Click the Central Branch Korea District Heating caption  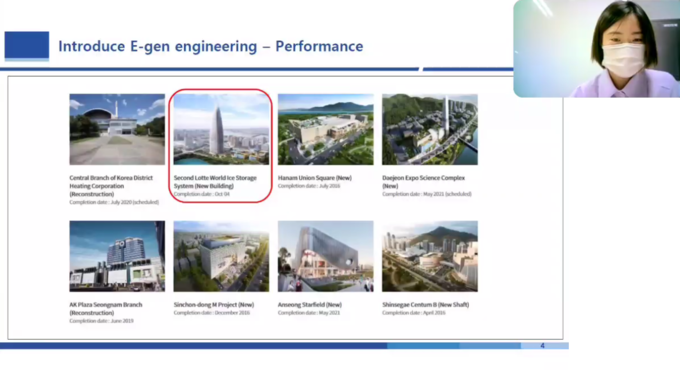tap(111, 186)
